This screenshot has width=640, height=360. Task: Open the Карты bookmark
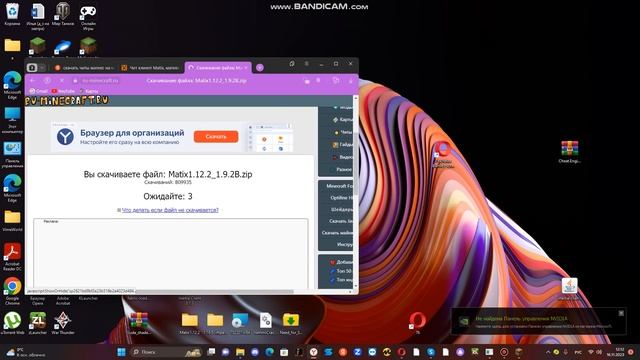click(x=89, y=91)
